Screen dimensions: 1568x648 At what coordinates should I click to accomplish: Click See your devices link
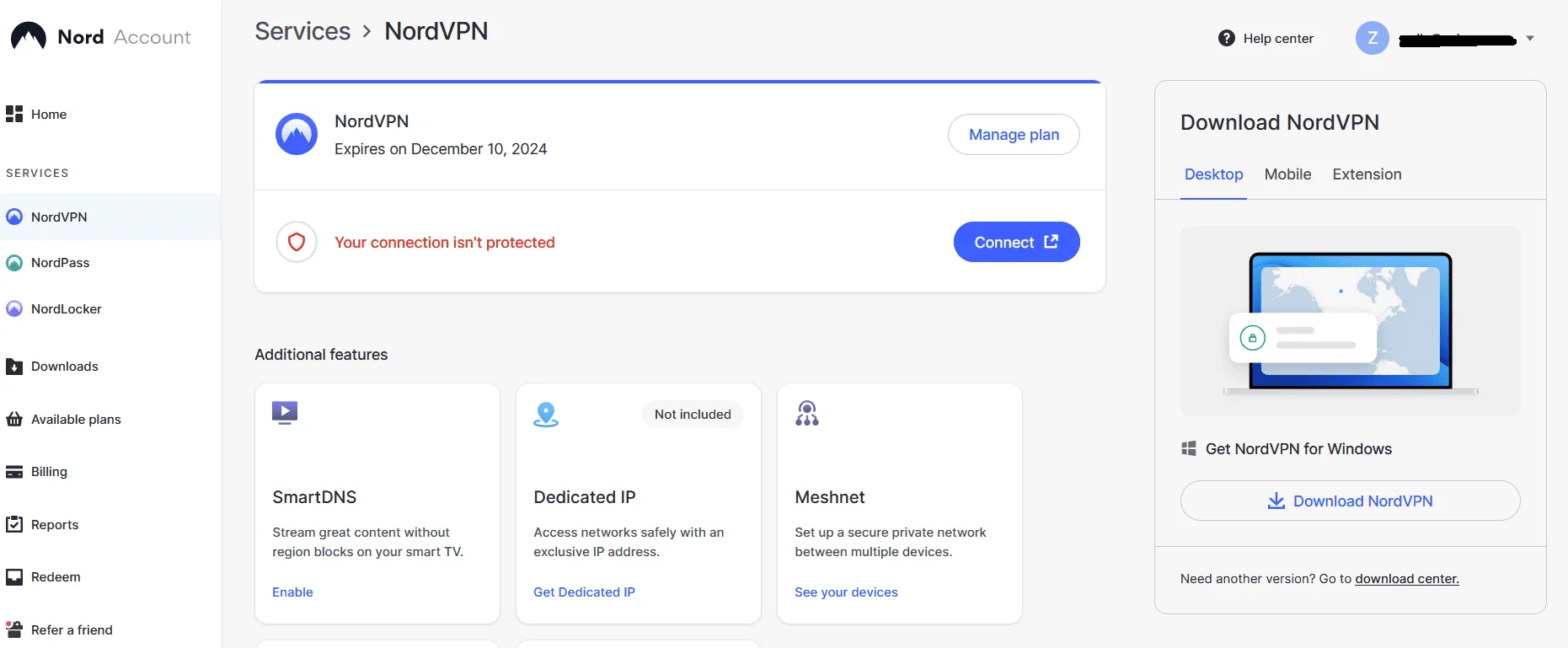click(846, 592)
